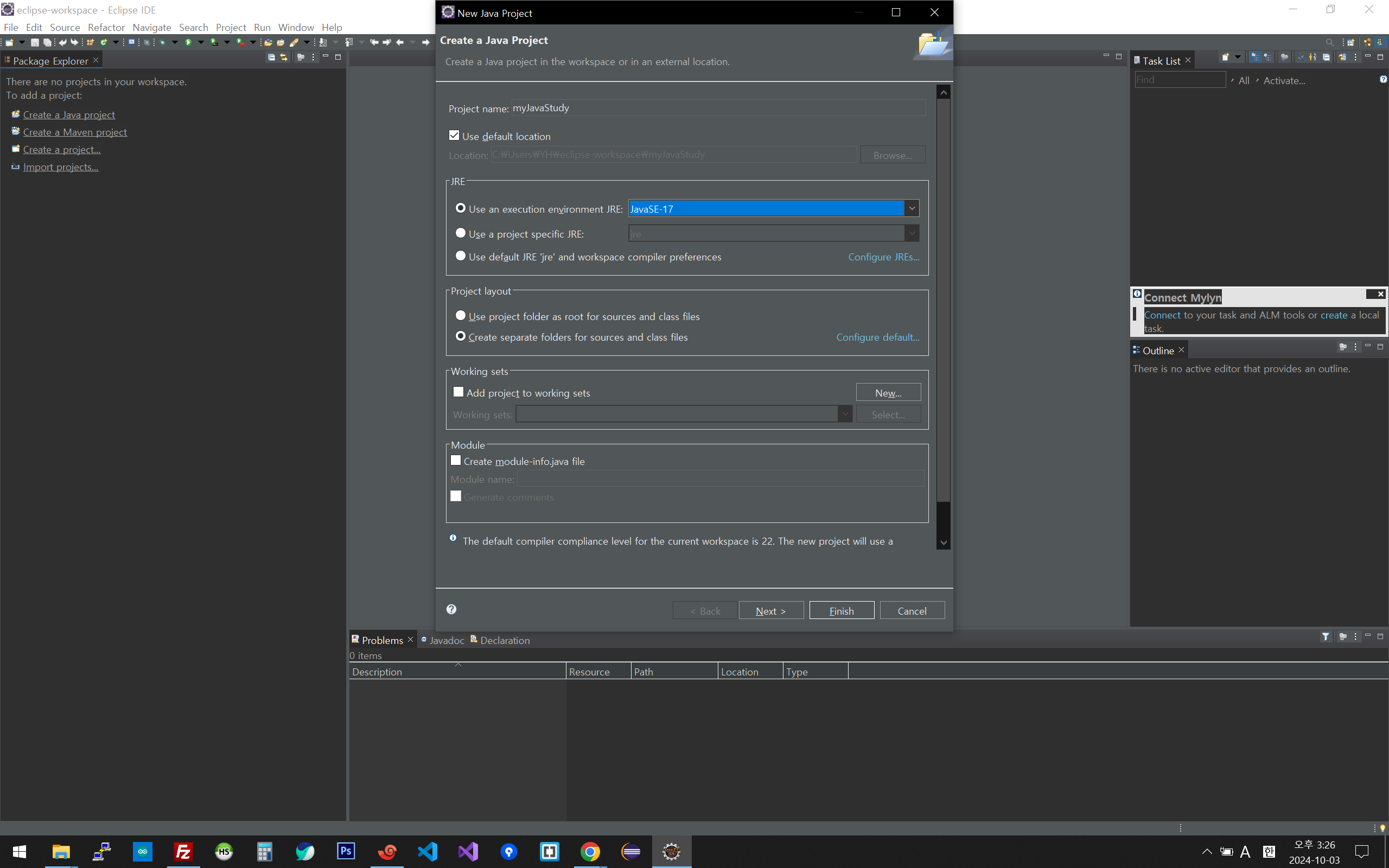Click the toolbar search magnifier icon

tap(1329, 42)
